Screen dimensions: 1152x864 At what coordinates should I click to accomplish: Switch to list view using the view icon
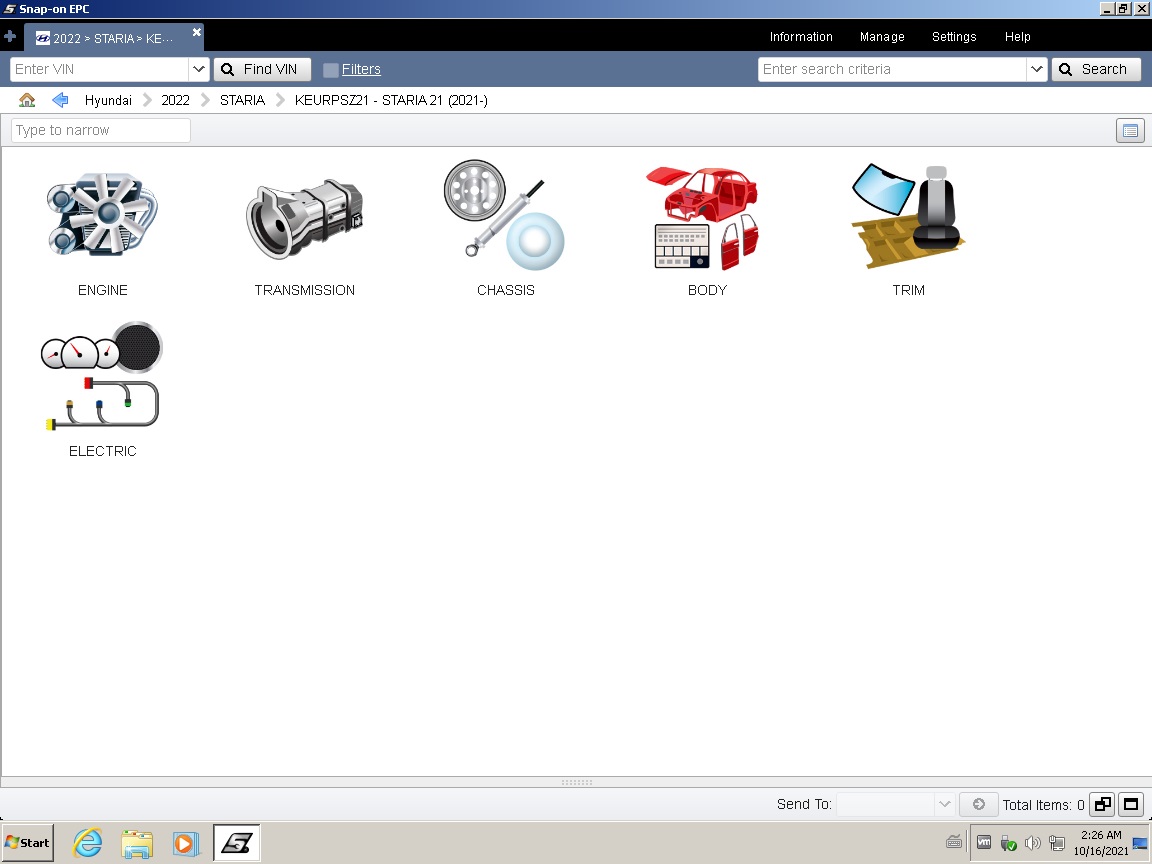(1130, 131)
